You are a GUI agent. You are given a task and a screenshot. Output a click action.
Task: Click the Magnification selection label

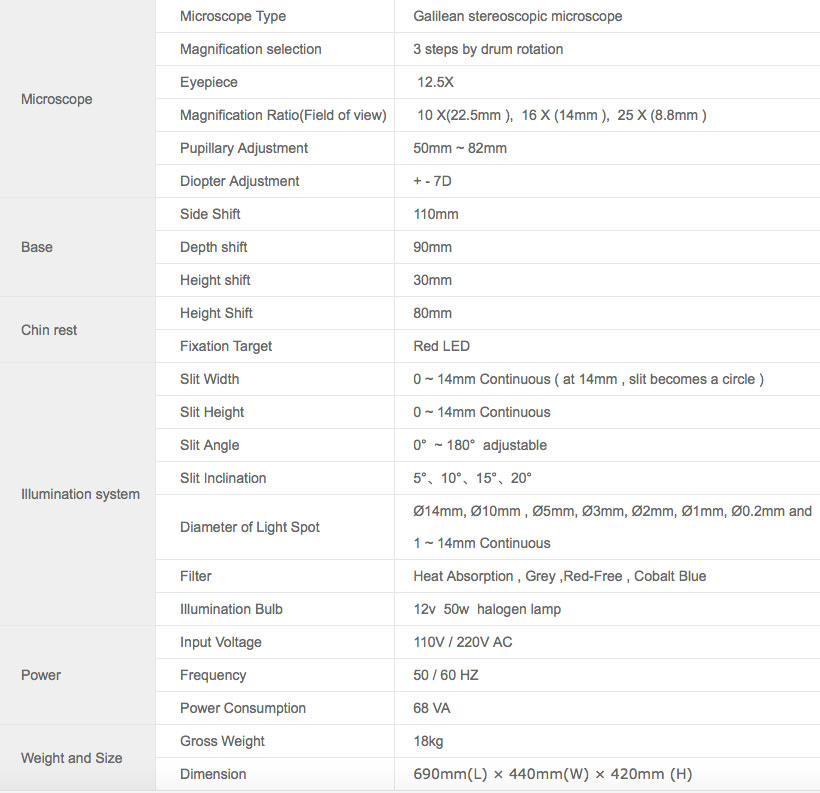pos(251,49)
